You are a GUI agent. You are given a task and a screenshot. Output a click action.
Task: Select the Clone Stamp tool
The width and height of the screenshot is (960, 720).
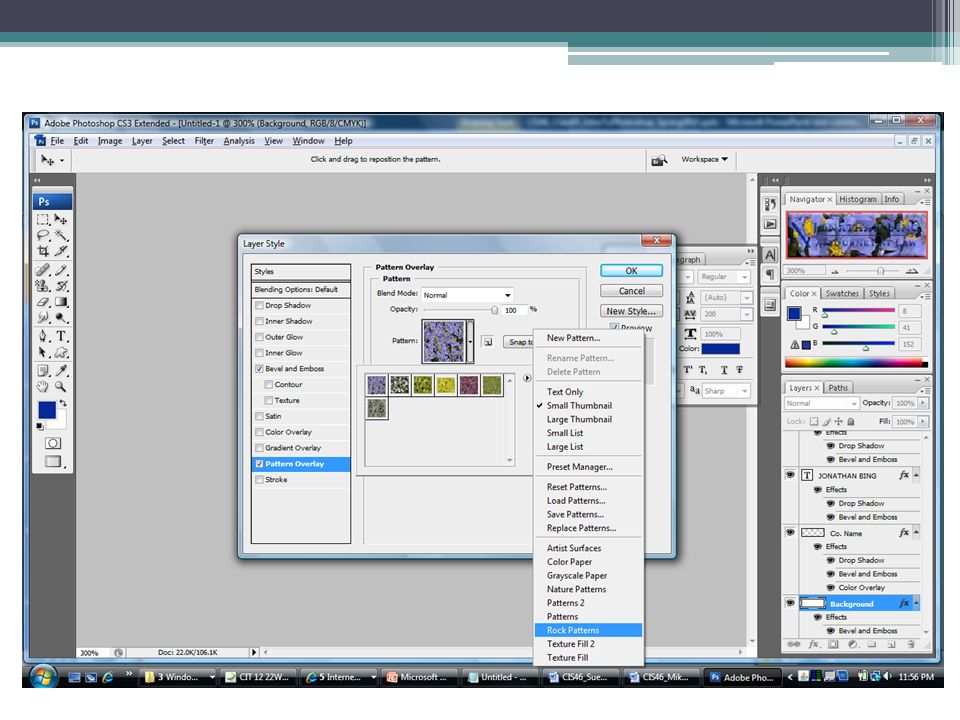[43, 286]
